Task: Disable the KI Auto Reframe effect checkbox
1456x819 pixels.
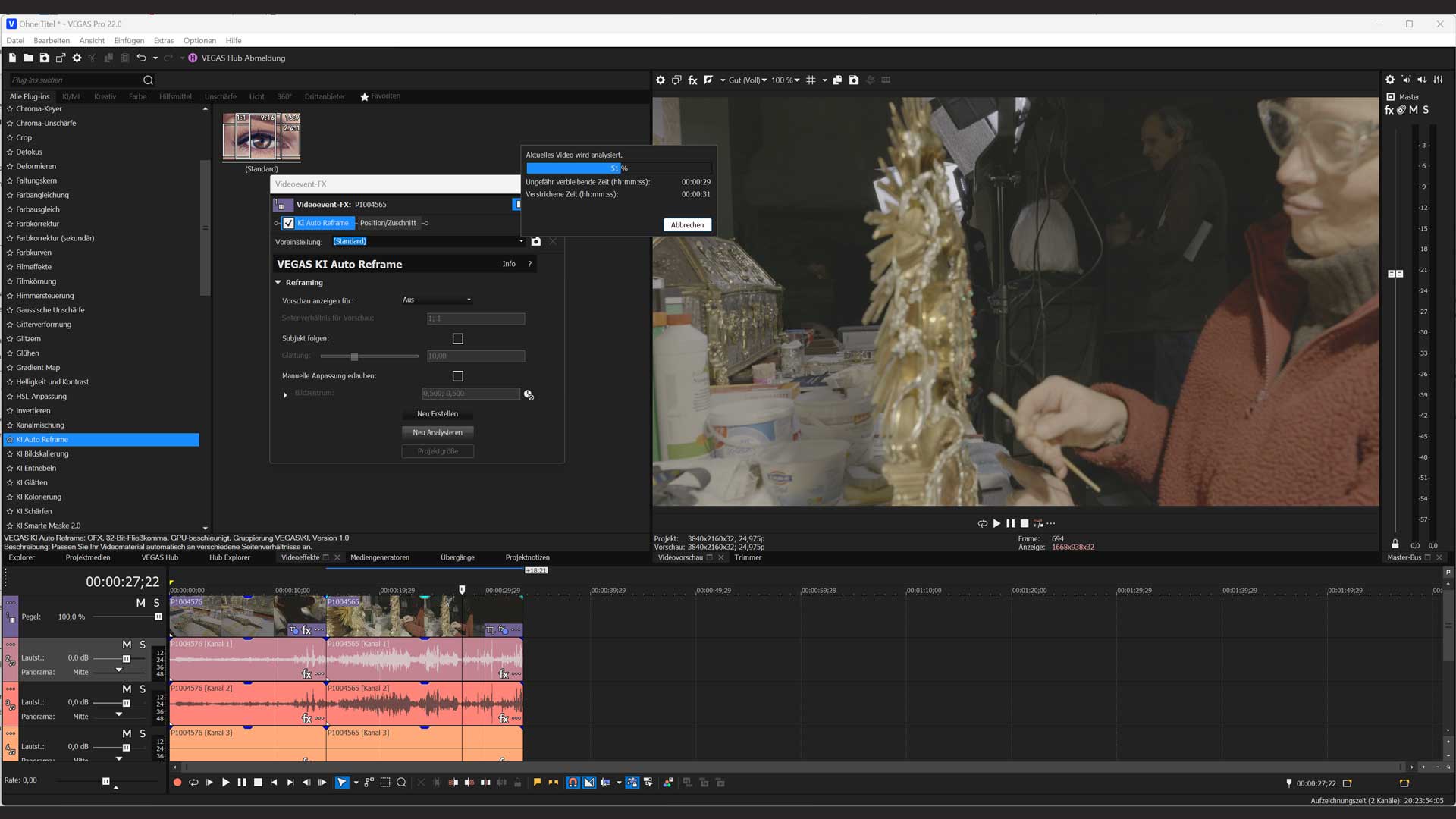Action: 288,223
